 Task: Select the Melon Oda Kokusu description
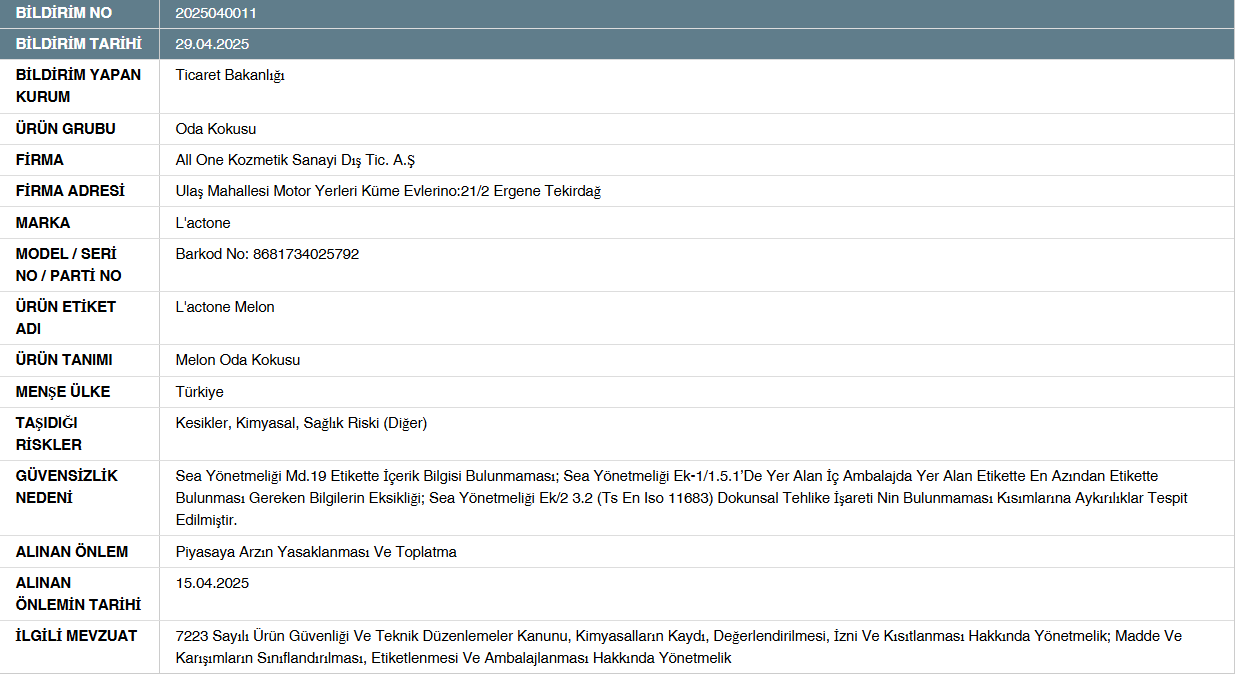tap(238, 360)
